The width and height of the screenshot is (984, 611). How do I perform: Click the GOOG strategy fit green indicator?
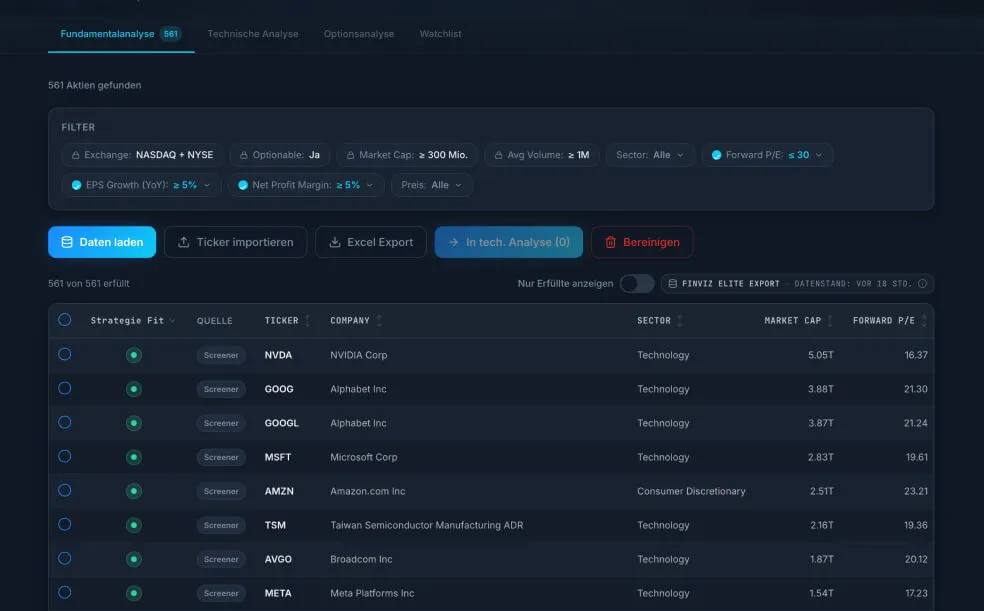pyautogui.click(x=134, y=389)
